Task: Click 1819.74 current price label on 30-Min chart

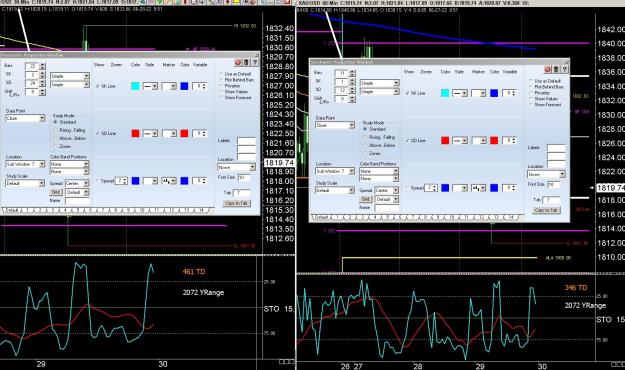Action: click(279, 163)
